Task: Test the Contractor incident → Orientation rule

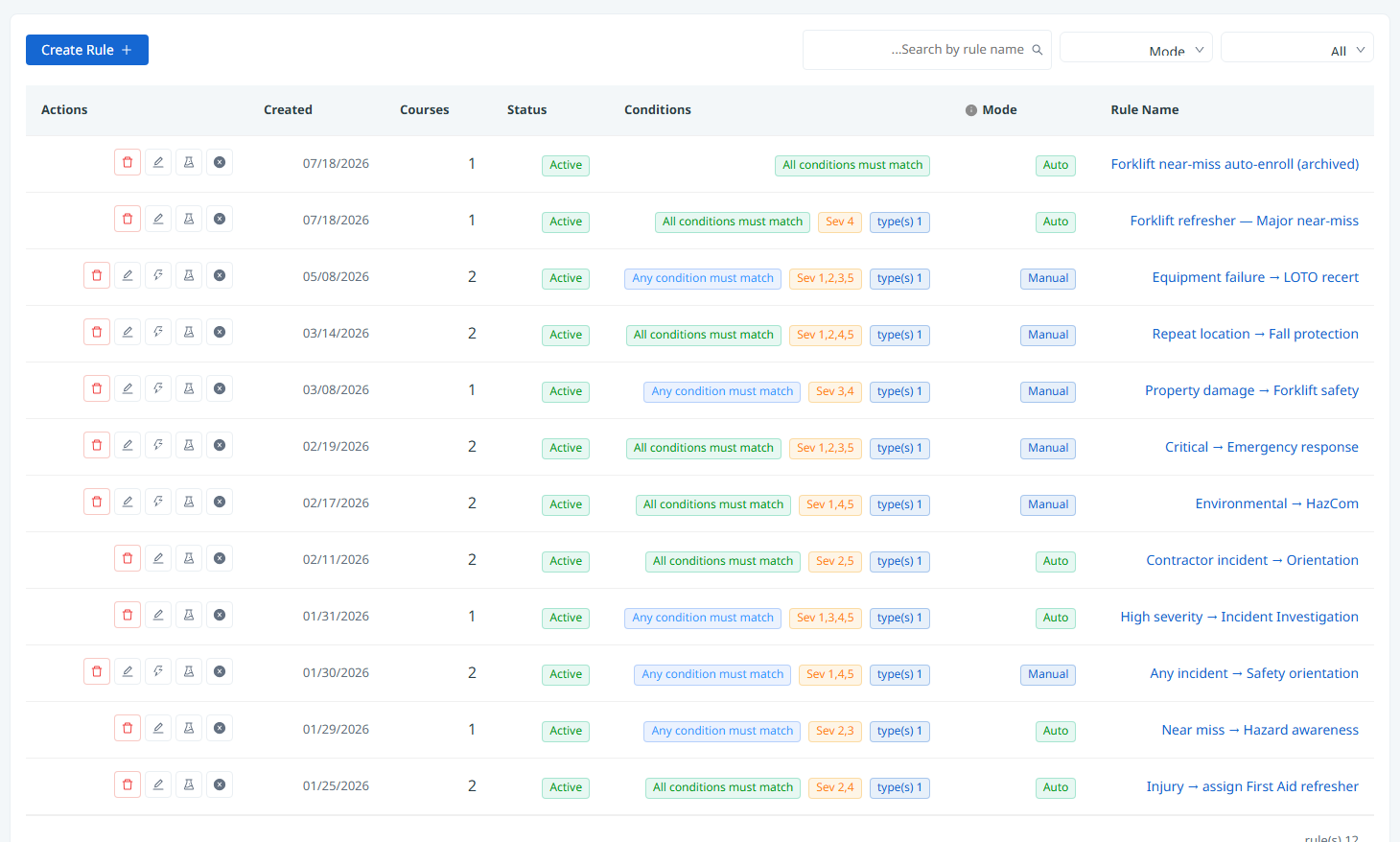Action: point(189,559)
